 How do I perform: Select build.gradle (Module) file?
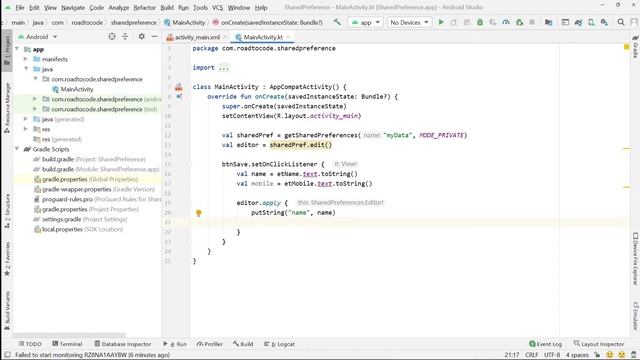(96, 169)
